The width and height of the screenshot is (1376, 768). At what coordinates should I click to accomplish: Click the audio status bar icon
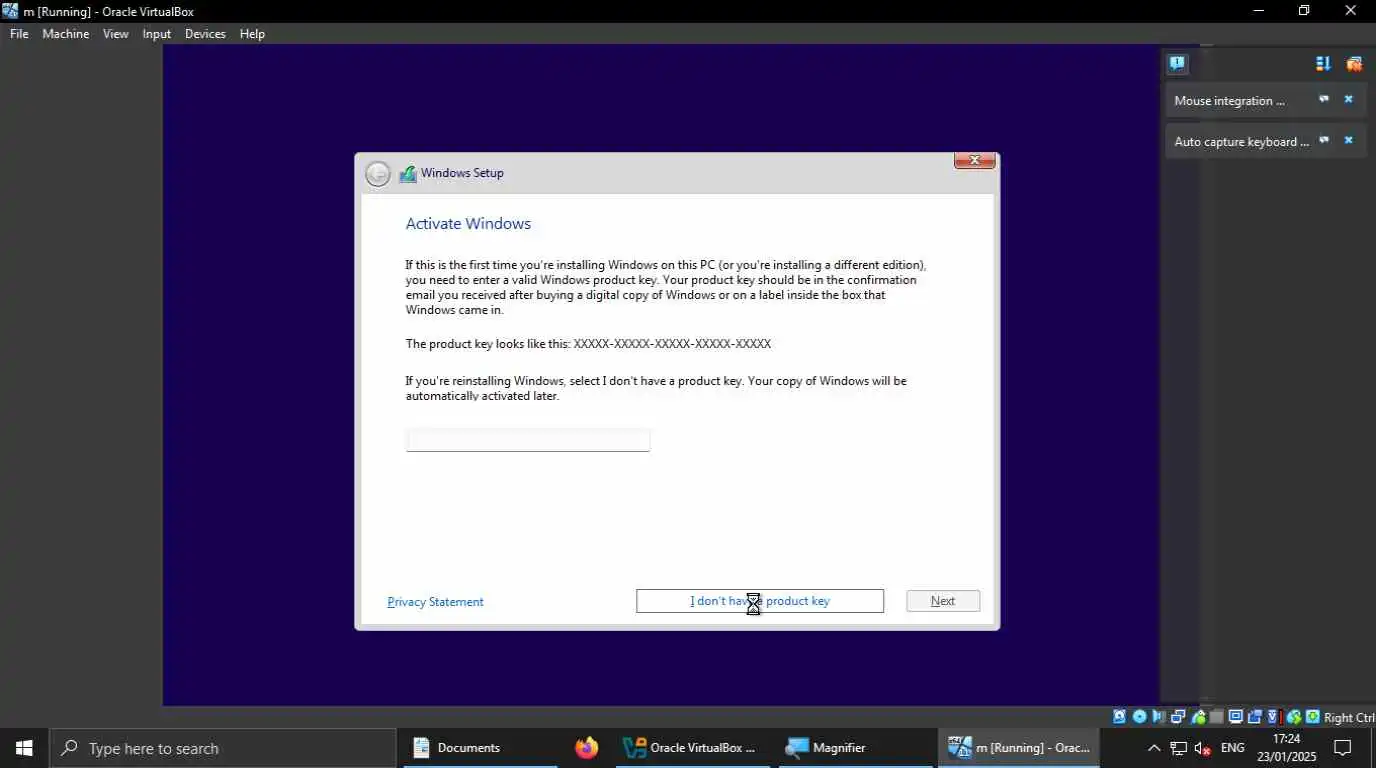click(x=1158, y=717)
